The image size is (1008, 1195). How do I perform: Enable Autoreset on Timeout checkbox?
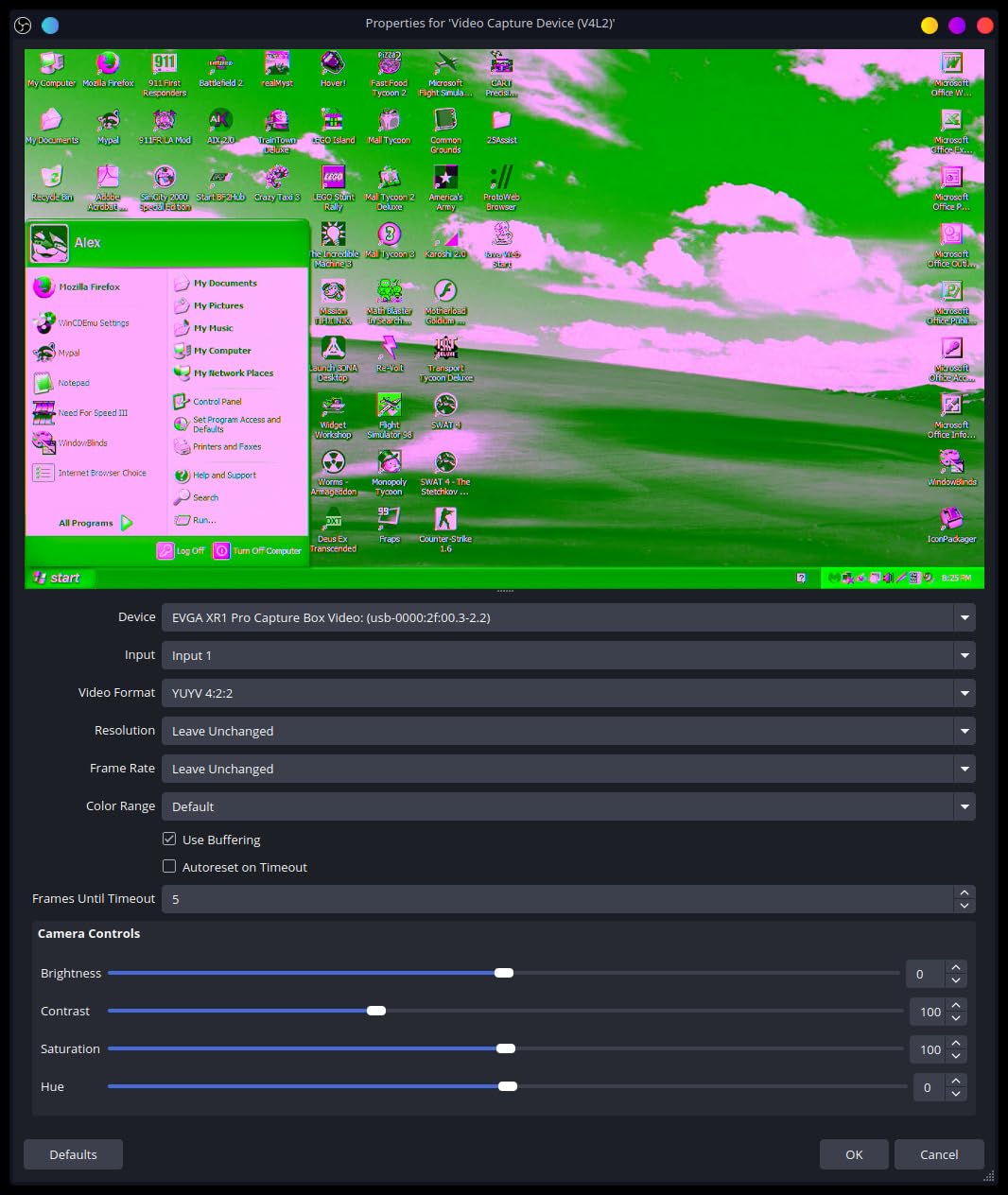pos(169,866)
